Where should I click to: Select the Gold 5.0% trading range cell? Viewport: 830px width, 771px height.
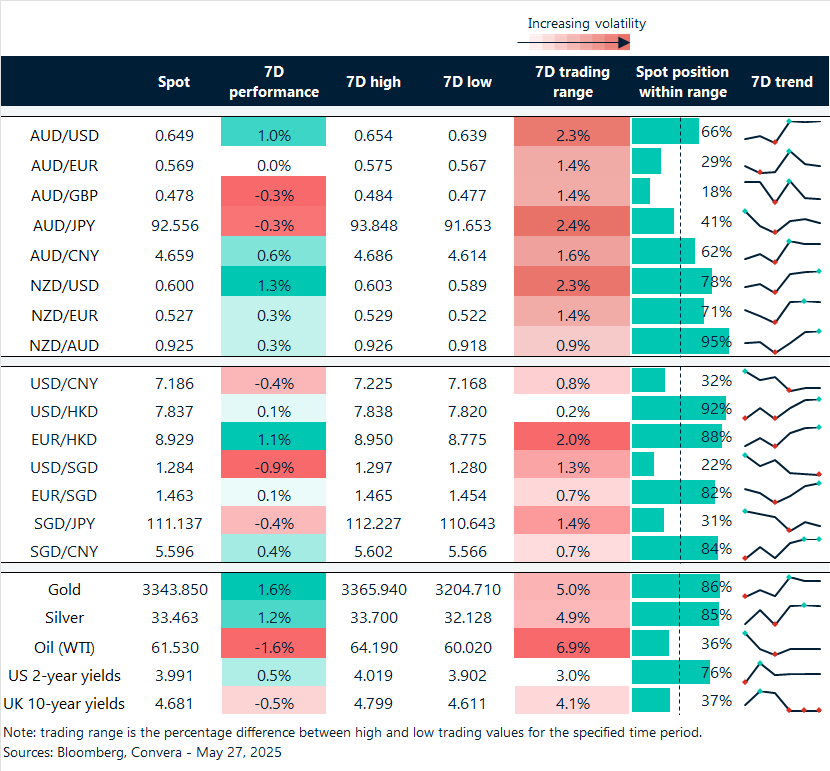pos(572,589)
